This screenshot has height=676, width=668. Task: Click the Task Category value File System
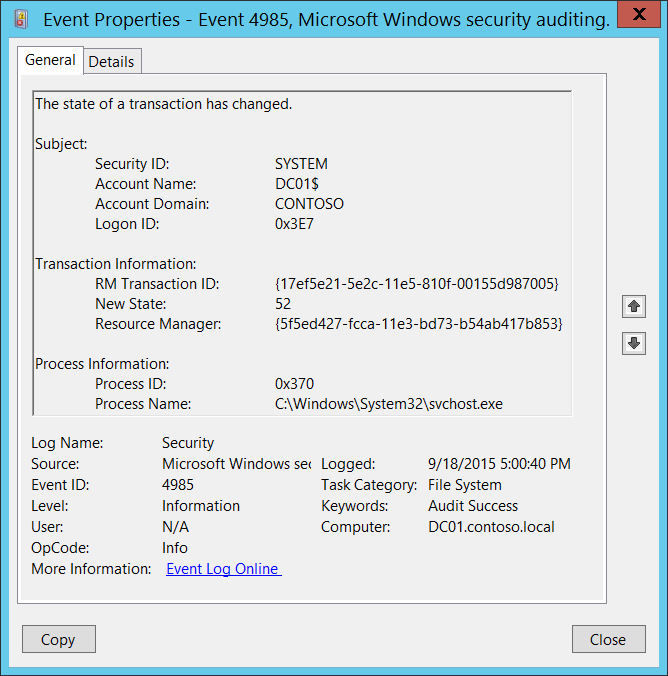(x=465, y=485)
